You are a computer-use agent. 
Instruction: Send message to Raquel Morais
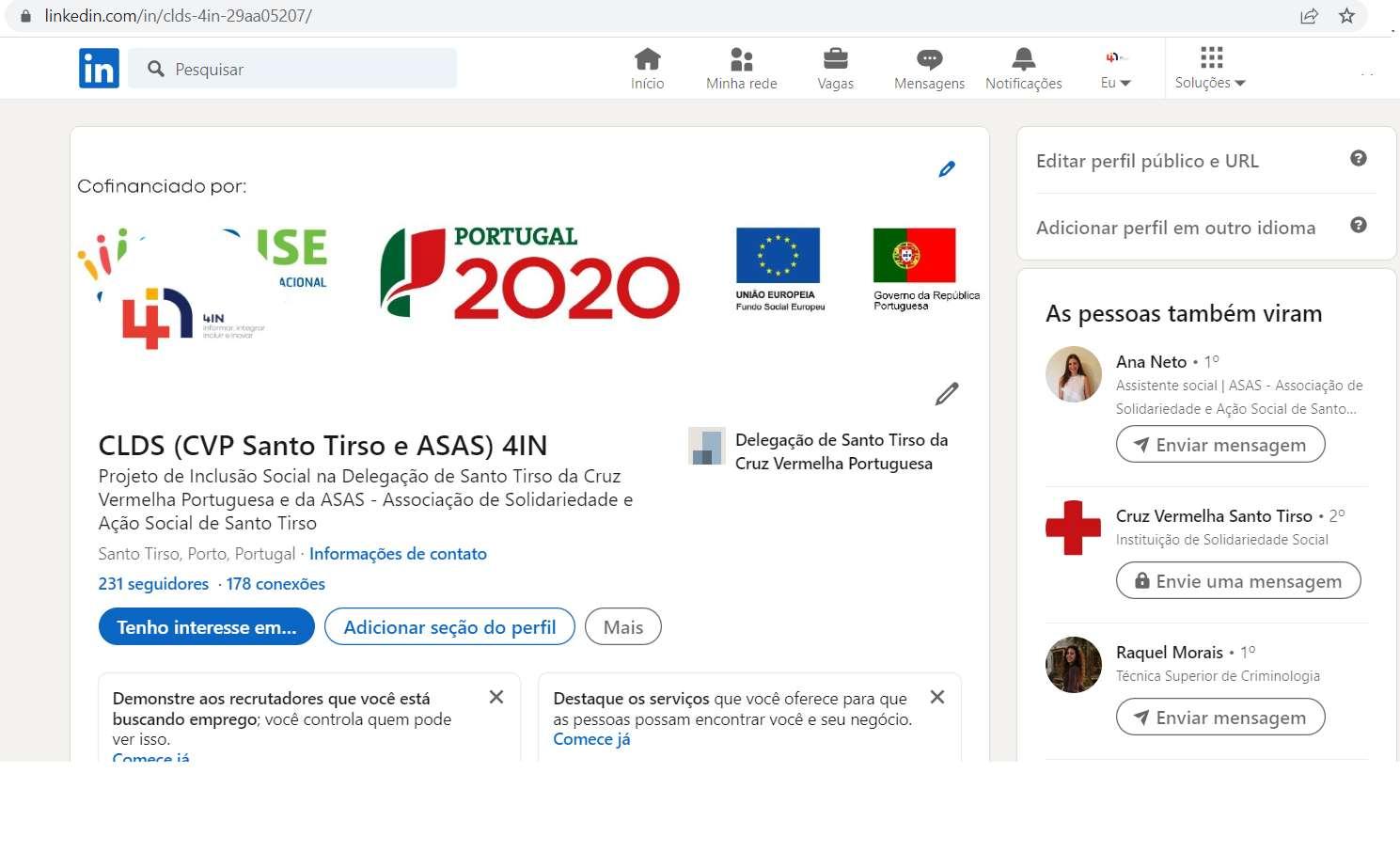pyautogui.click(x=1220, y=718)
